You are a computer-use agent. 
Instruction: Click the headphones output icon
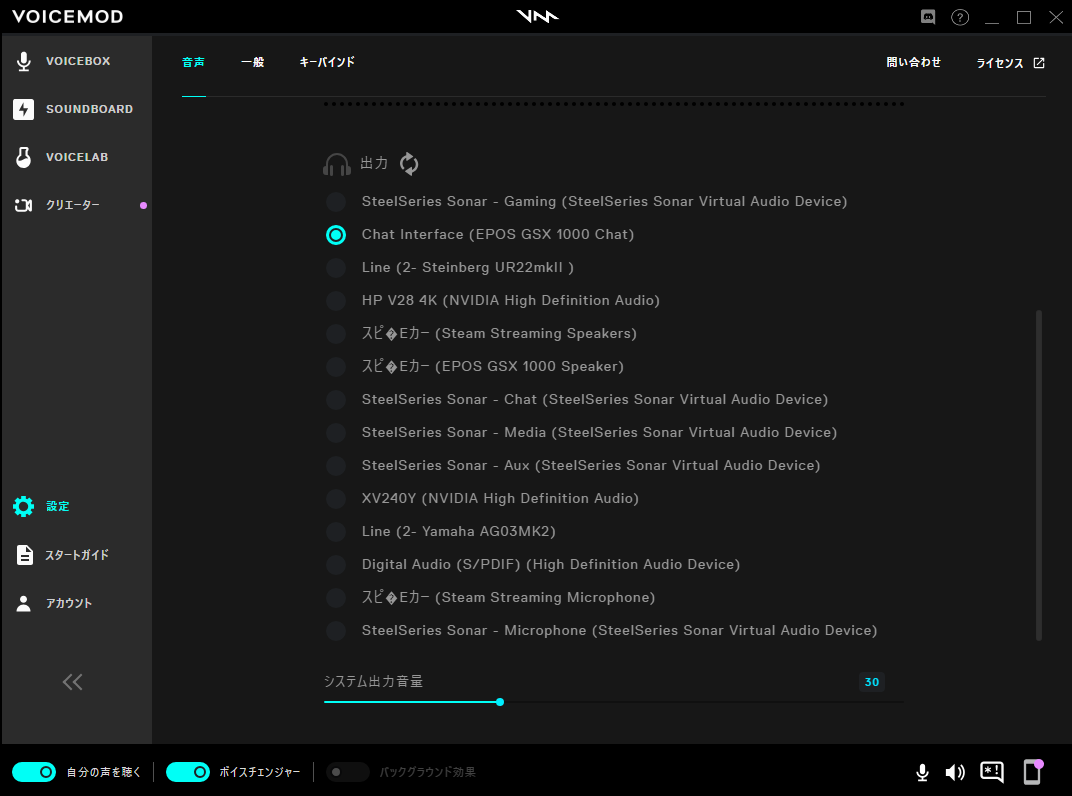336,164
